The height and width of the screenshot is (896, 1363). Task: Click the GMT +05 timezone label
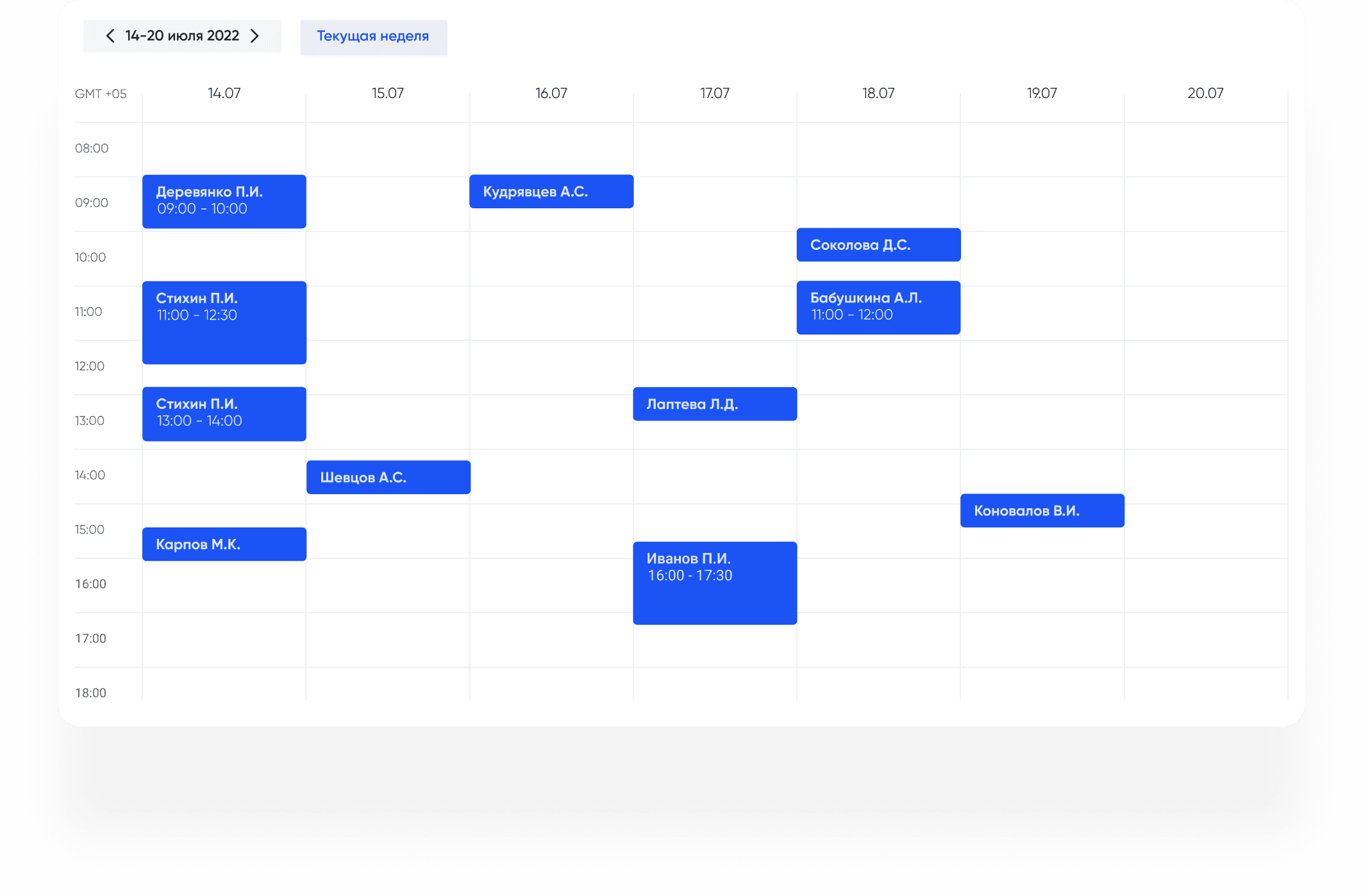(101, 94)
